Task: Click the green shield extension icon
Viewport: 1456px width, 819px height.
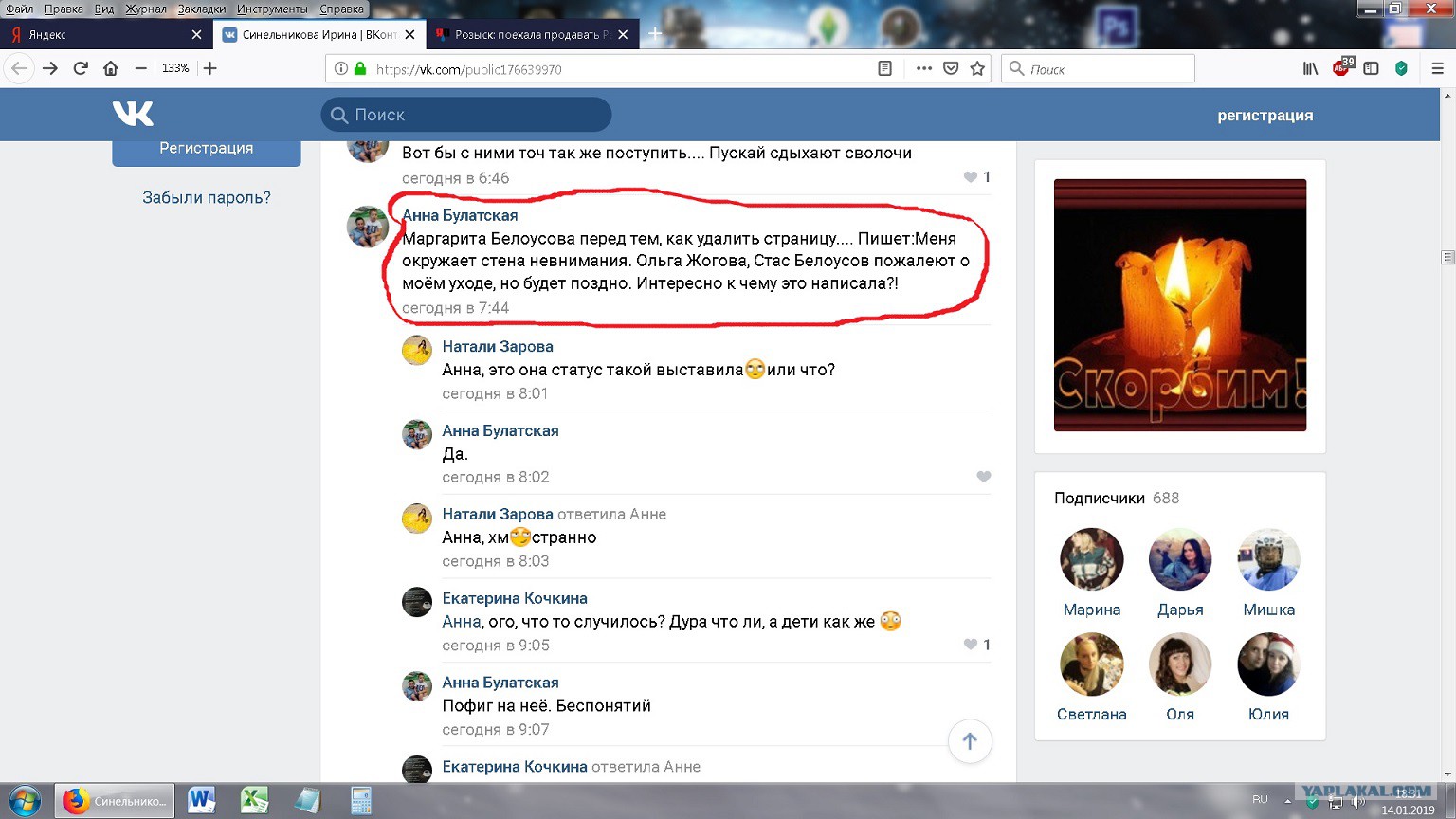Action: pyautogui.click(x=1401, y=68)
